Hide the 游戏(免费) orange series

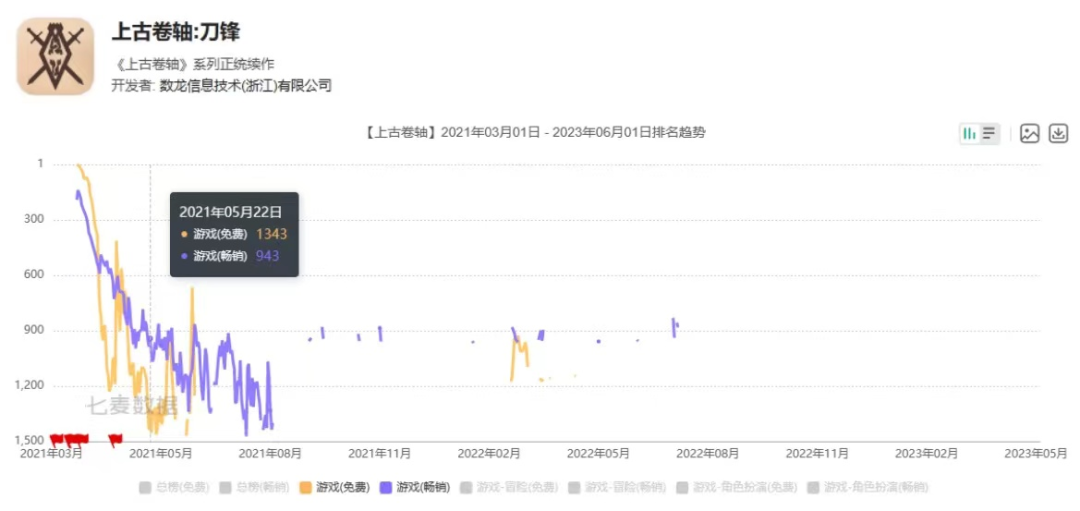pyautogui.click(x=335, y=488)
